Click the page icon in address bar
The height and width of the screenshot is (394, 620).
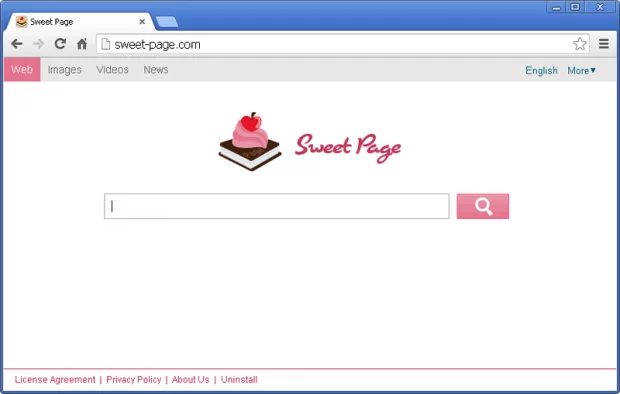[x=106, y=44]
